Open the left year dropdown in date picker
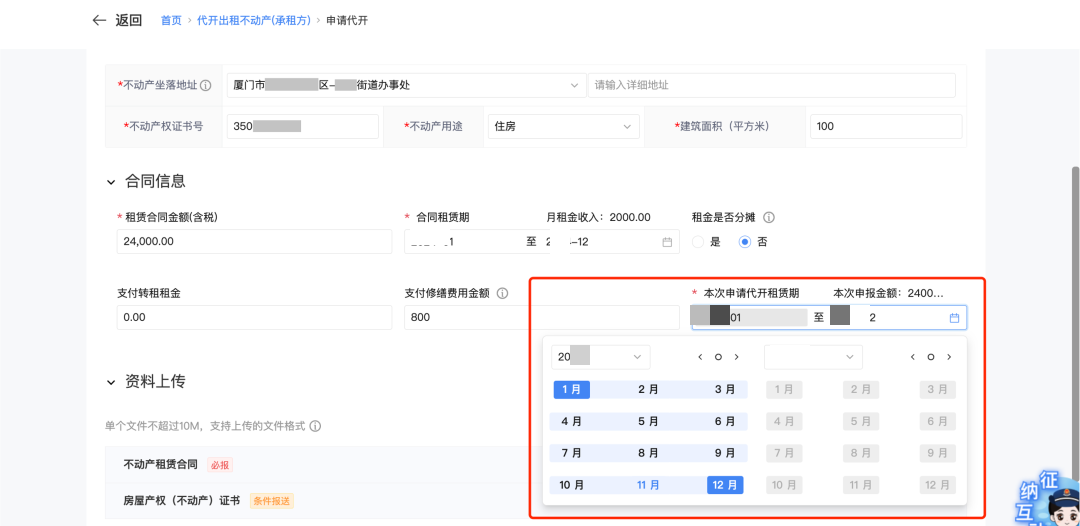Screen dimensions: 1080x526 tap(601, 357)
